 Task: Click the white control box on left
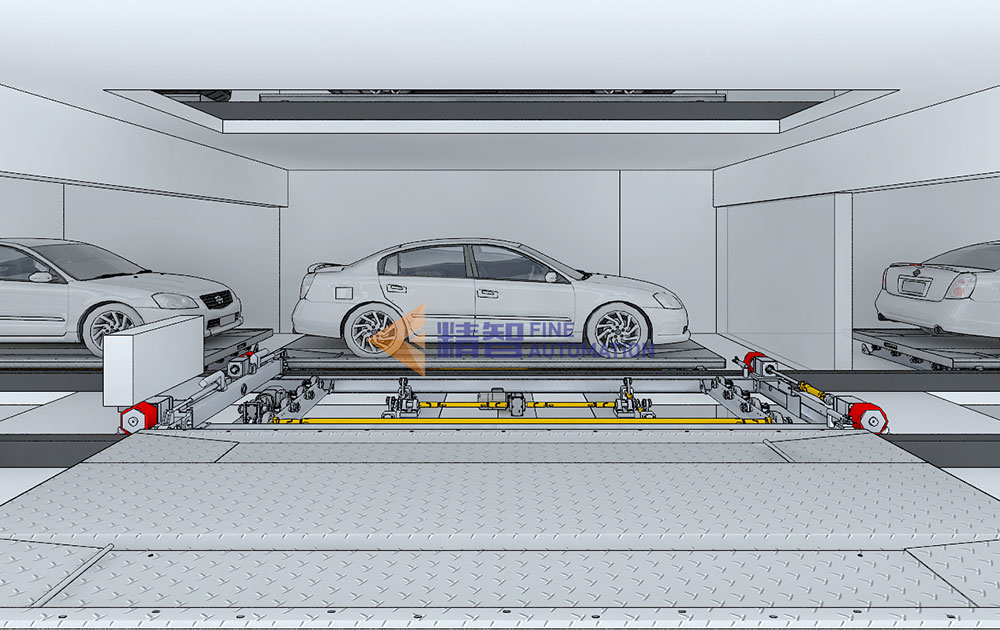pyautogui.click(x=153, y=362)
